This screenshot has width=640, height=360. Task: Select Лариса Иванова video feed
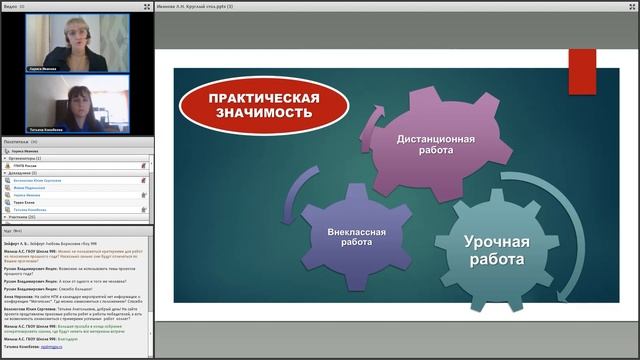pos(78,43)
